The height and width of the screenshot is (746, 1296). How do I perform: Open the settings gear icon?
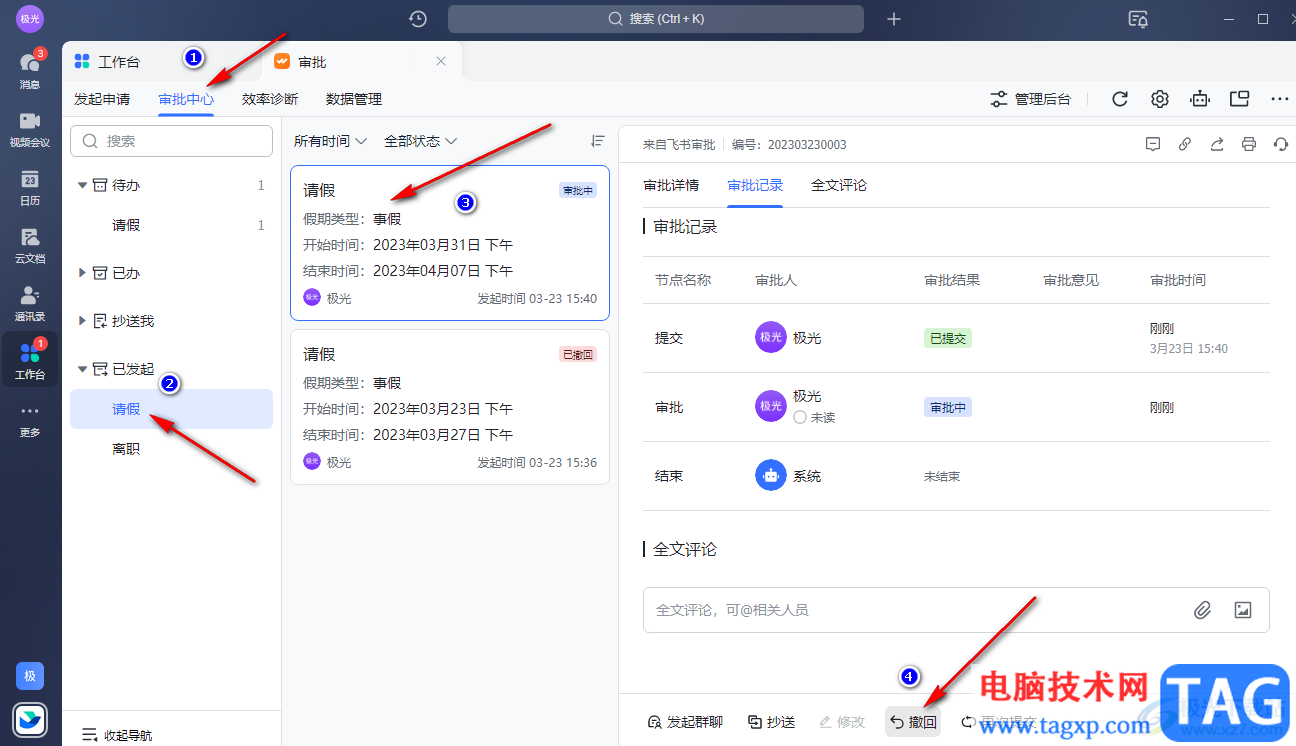tap(1160, 99)
